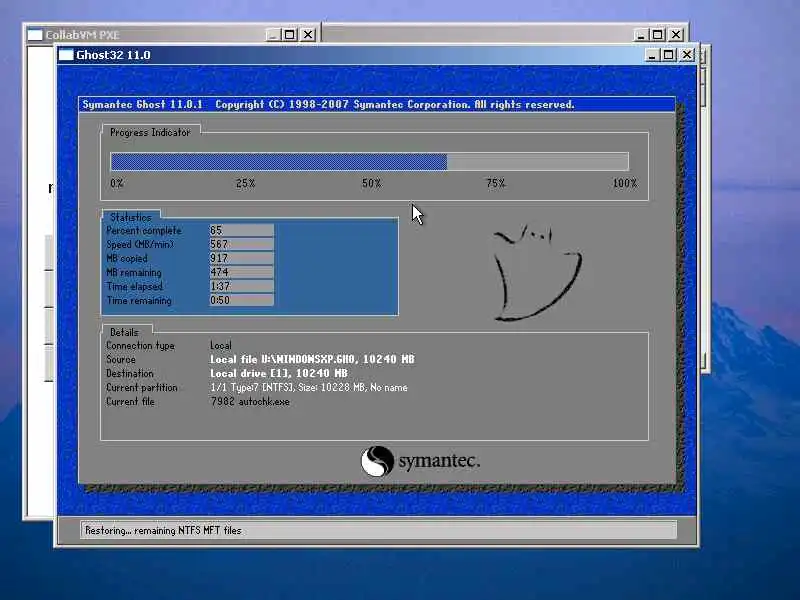Click the Restoring remaining NTFS MFT status
This screenshot has width=800, height=600.
[x=163, y=531]
